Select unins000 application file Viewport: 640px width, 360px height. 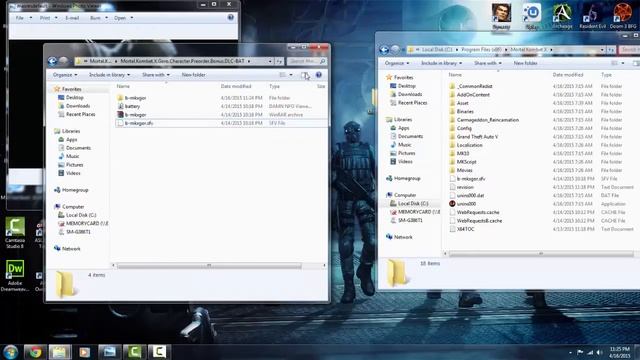coord(466,204)
